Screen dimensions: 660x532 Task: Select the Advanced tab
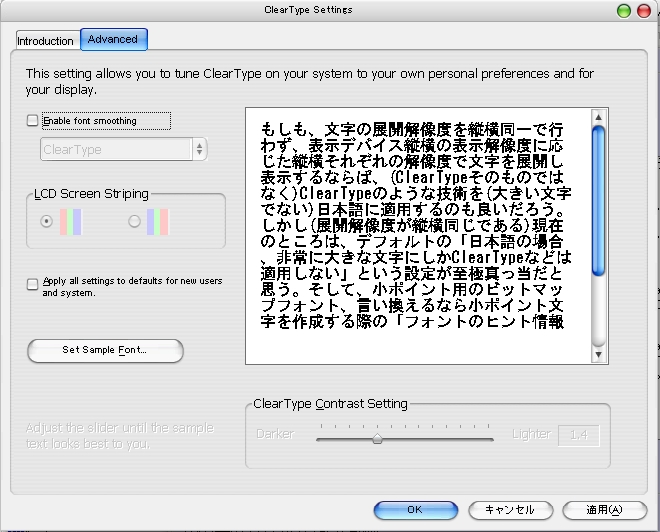tap(113, 39)
